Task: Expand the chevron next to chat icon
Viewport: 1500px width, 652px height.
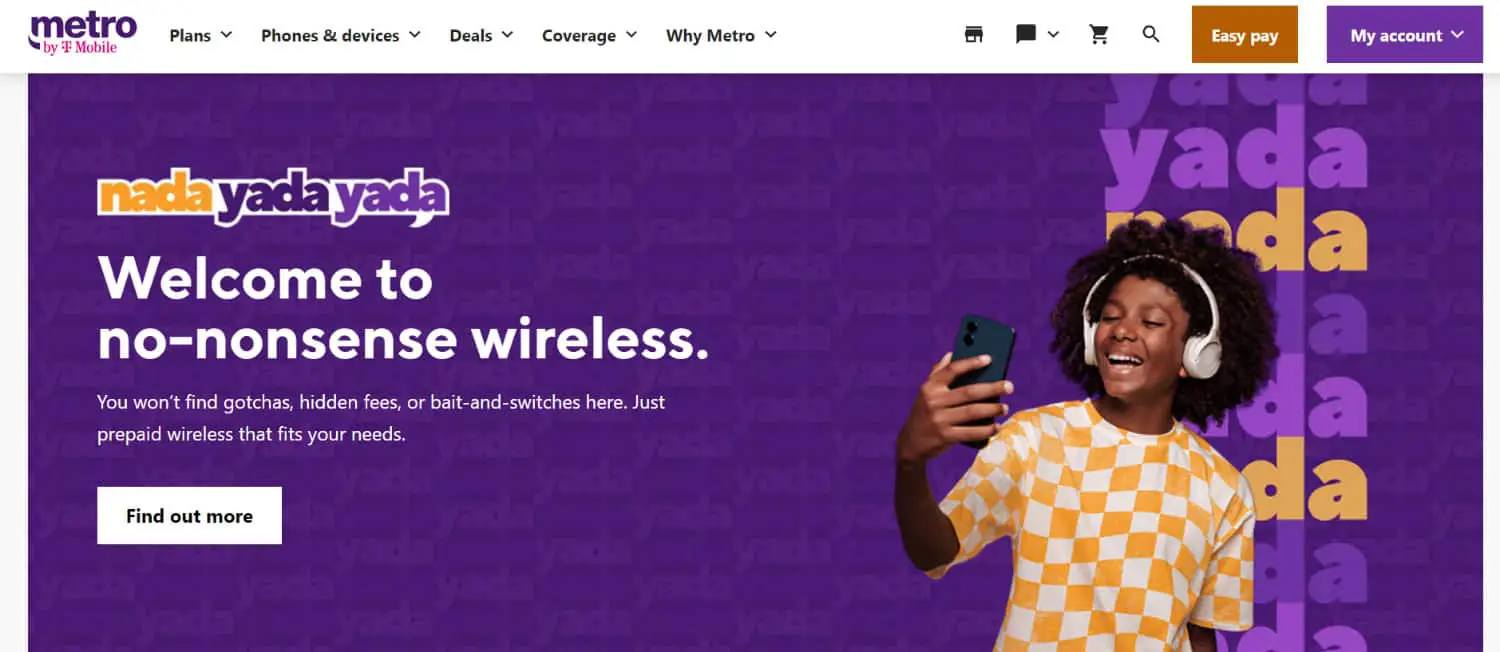Action: click(1053, 34)
